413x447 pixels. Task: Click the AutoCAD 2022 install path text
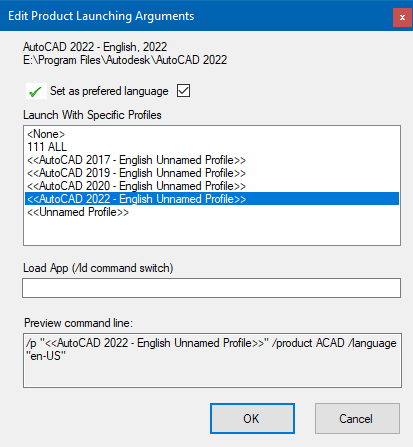pos(125,60)
